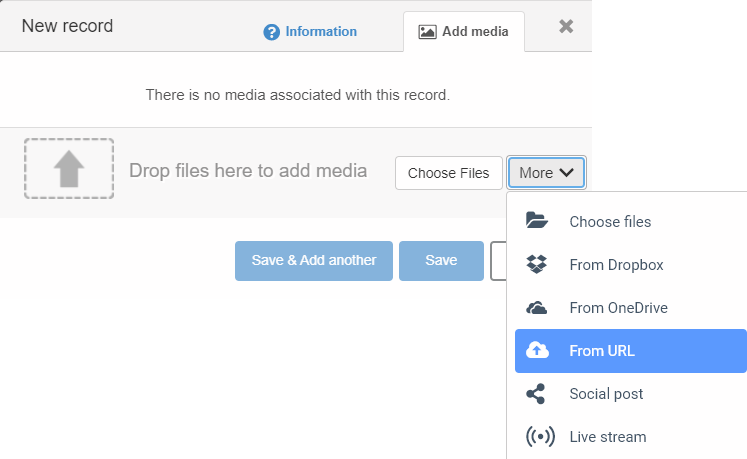The height and width of the screenshot is (459, 747).
Task: Select Live stream menu option
Action: click(631, 437)
